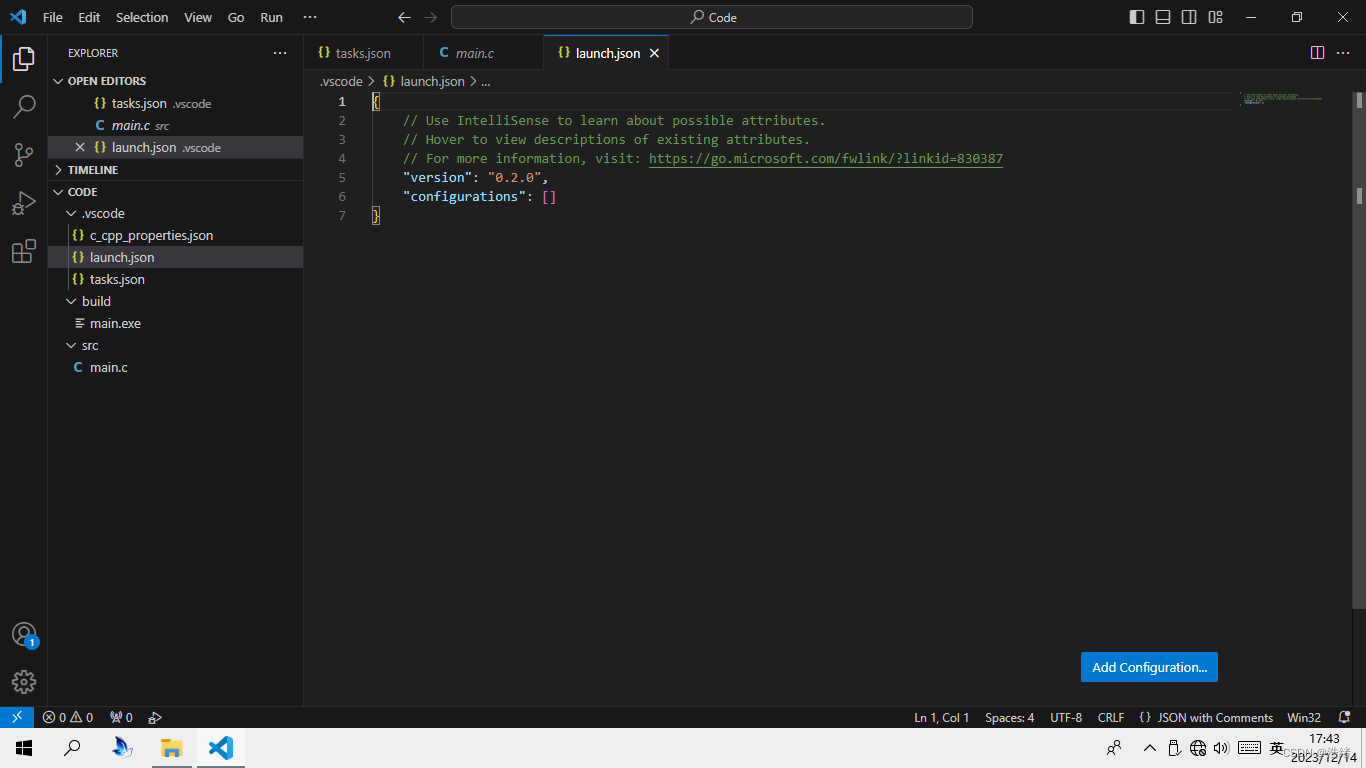Click the Accounts icon
The image size is (1366, 768).
tap(24, 635)
